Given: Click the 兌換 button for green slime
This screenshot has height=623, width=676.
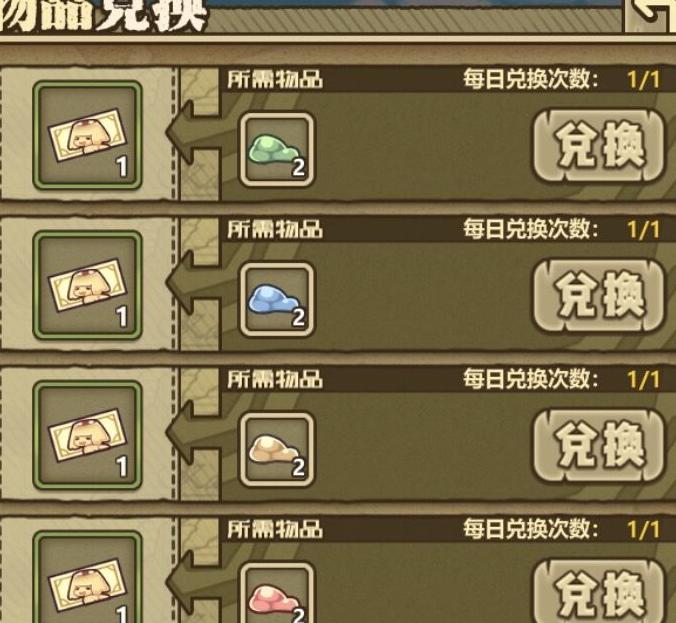Looking at the screenshot, I should pyautogui.click(x=599, y=146).
